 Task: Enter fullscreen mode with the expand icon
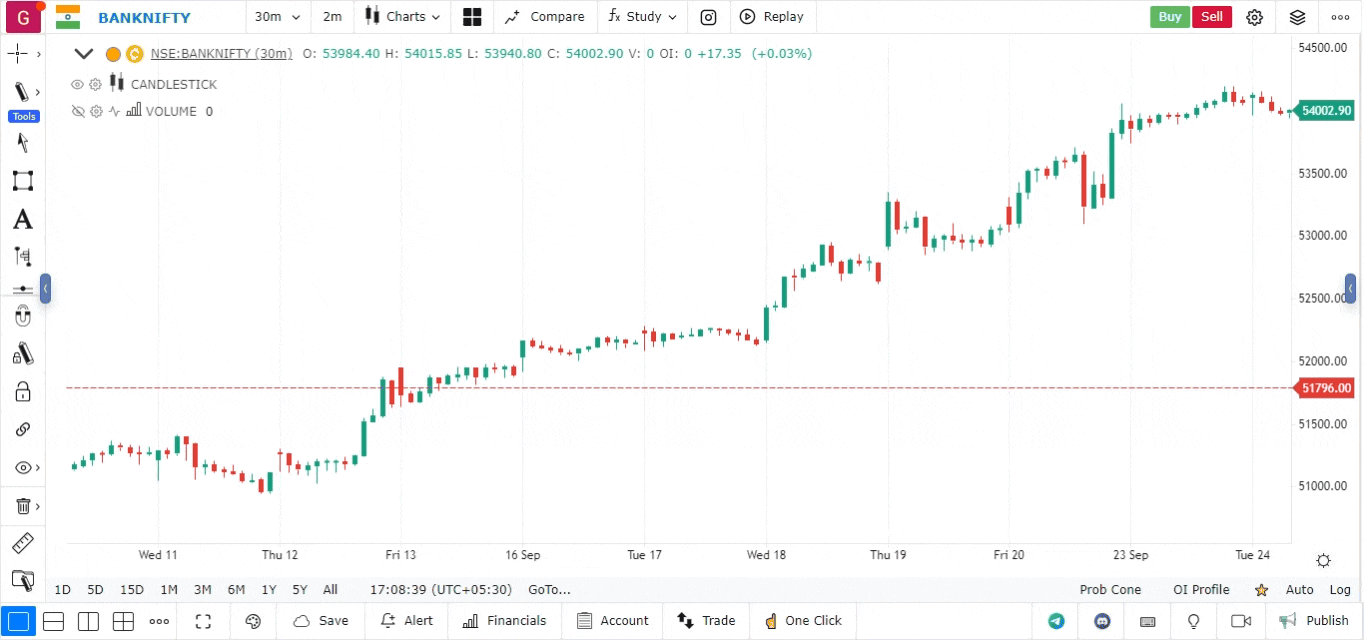[x=203, y=621]
